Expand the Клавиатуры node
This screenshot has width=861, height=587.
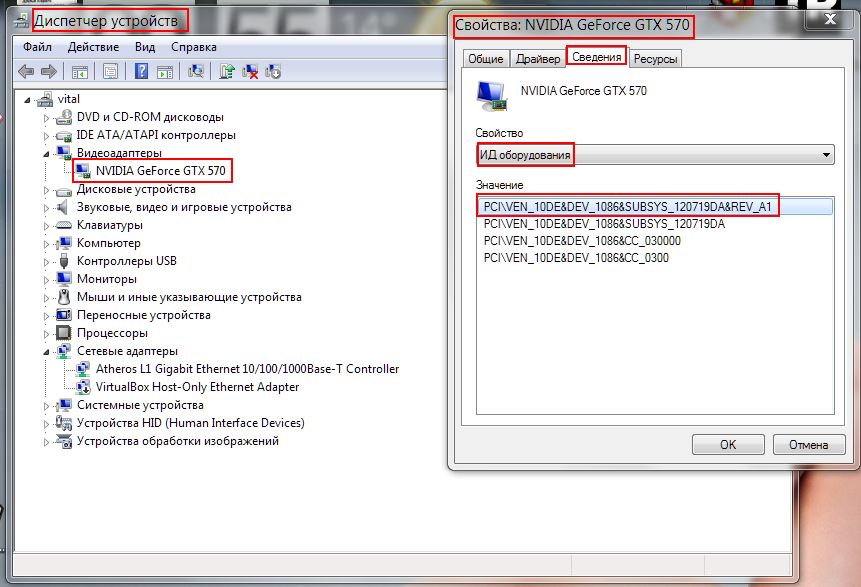click(x=46, y=226)
